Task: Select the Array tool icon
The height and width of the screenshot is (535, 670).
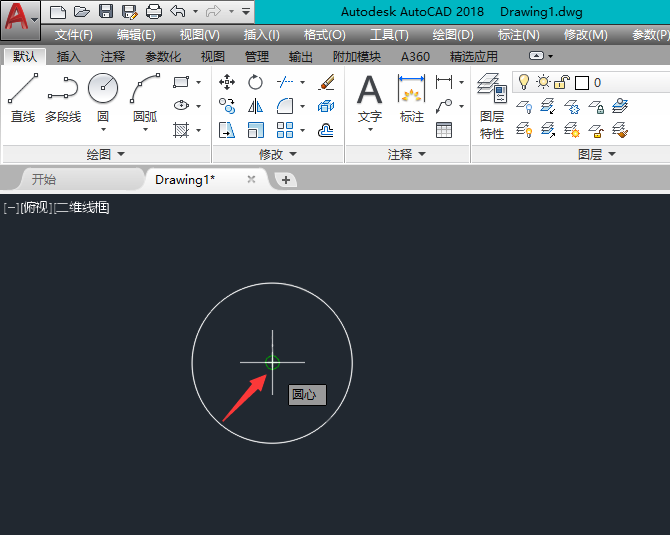Action: (285, 130)
